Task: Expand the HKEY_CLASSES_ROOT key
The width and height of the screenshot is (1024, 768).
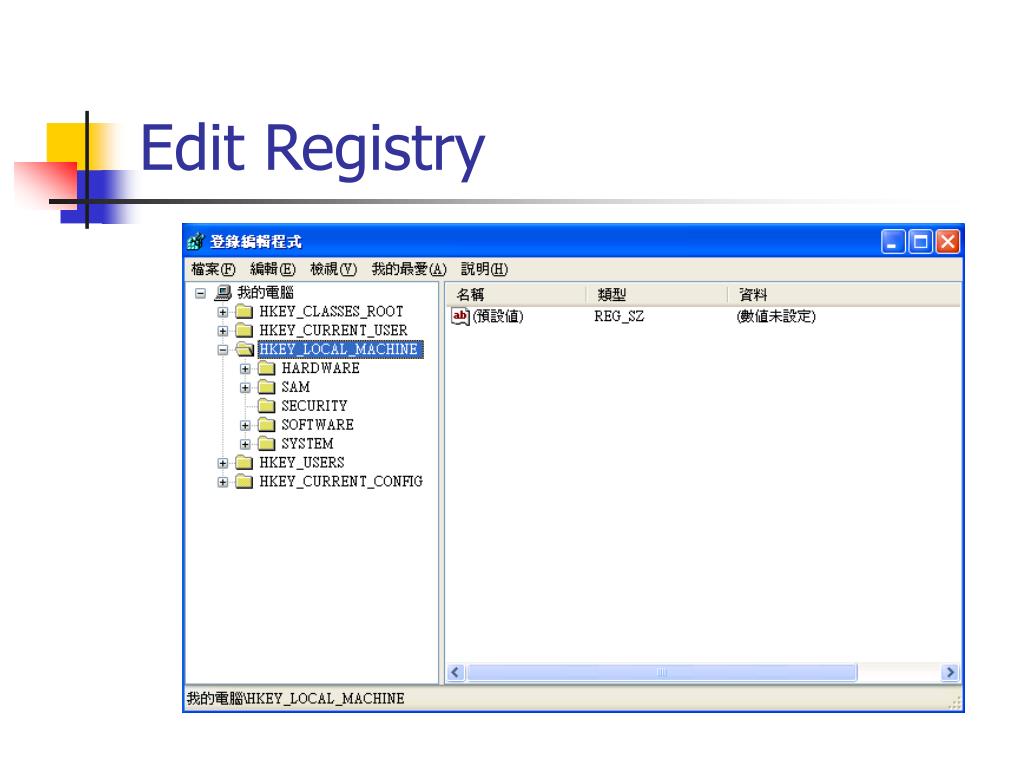Action: 223,312
